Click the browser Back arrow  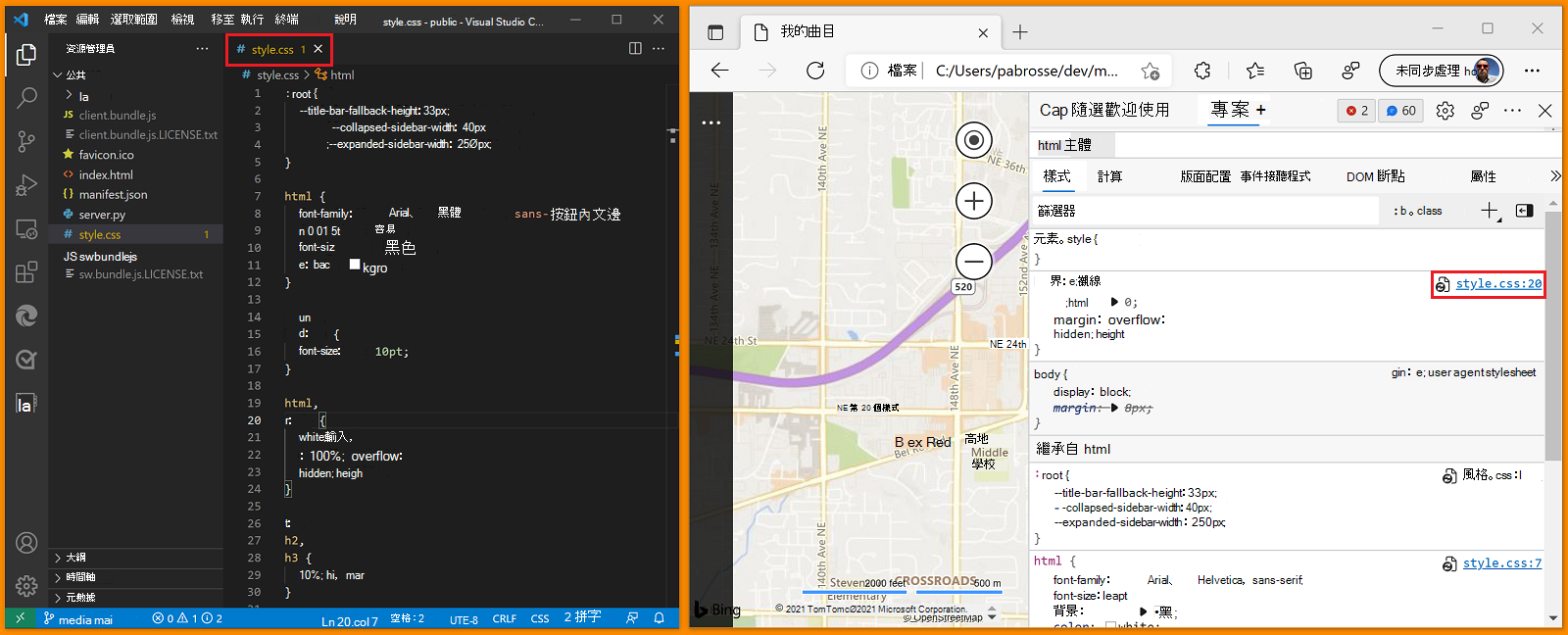coord(720,71)
